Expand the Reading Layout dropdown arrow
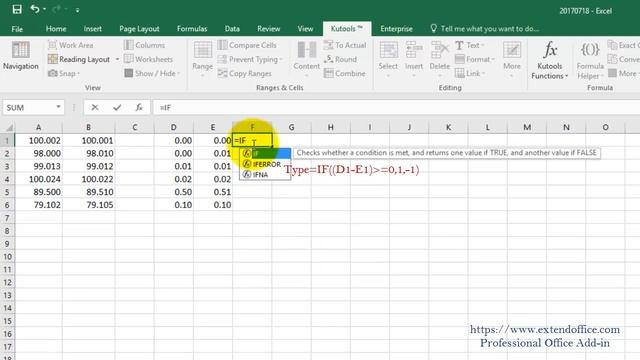This screenshot has height=360, width=640. click(x=117, y=59)
